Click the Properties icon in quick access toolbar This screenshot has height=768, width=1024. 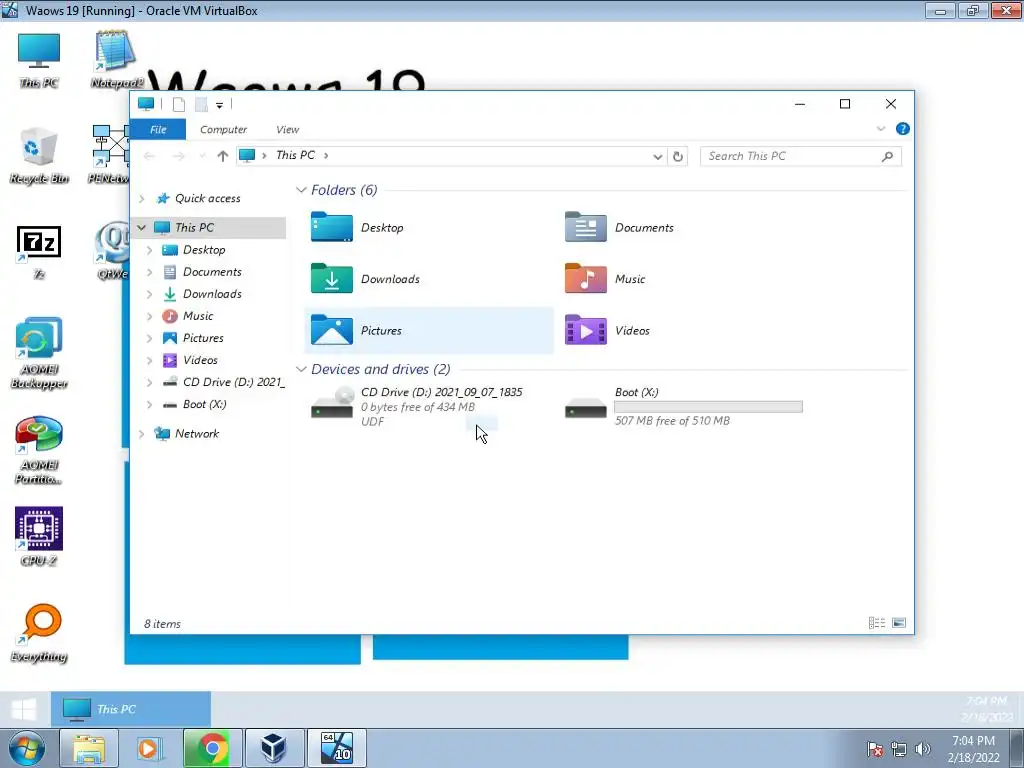[178, 104]
